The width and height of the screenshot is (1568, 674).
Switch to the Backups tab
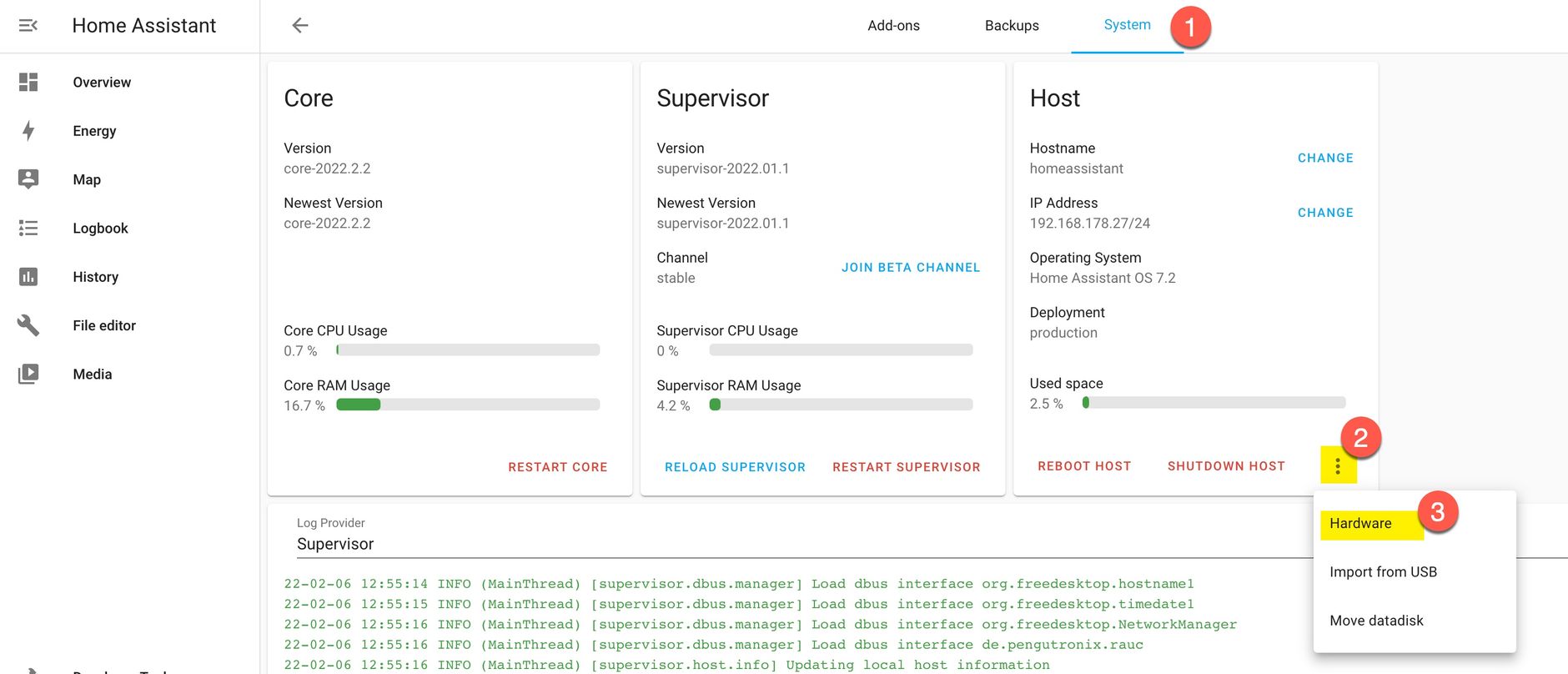[1012, 26]
